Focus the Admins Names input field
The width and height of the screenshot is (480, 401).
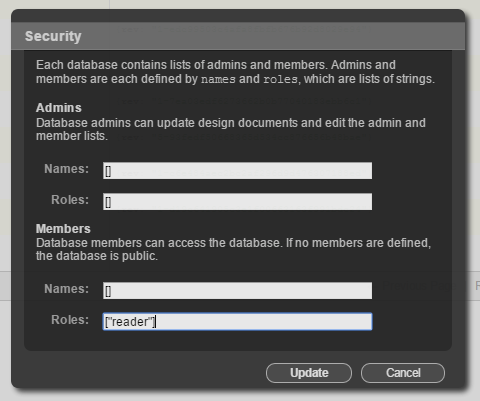click(x=237, y=171)
